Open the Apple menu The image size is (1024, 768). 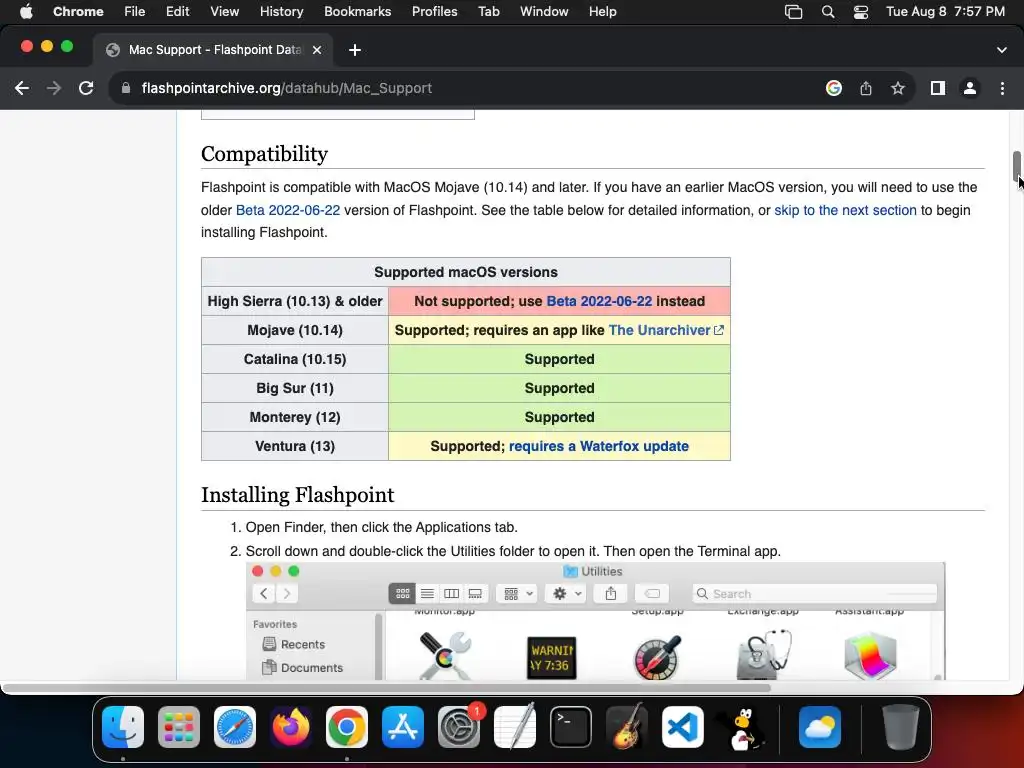pos(26,12)
